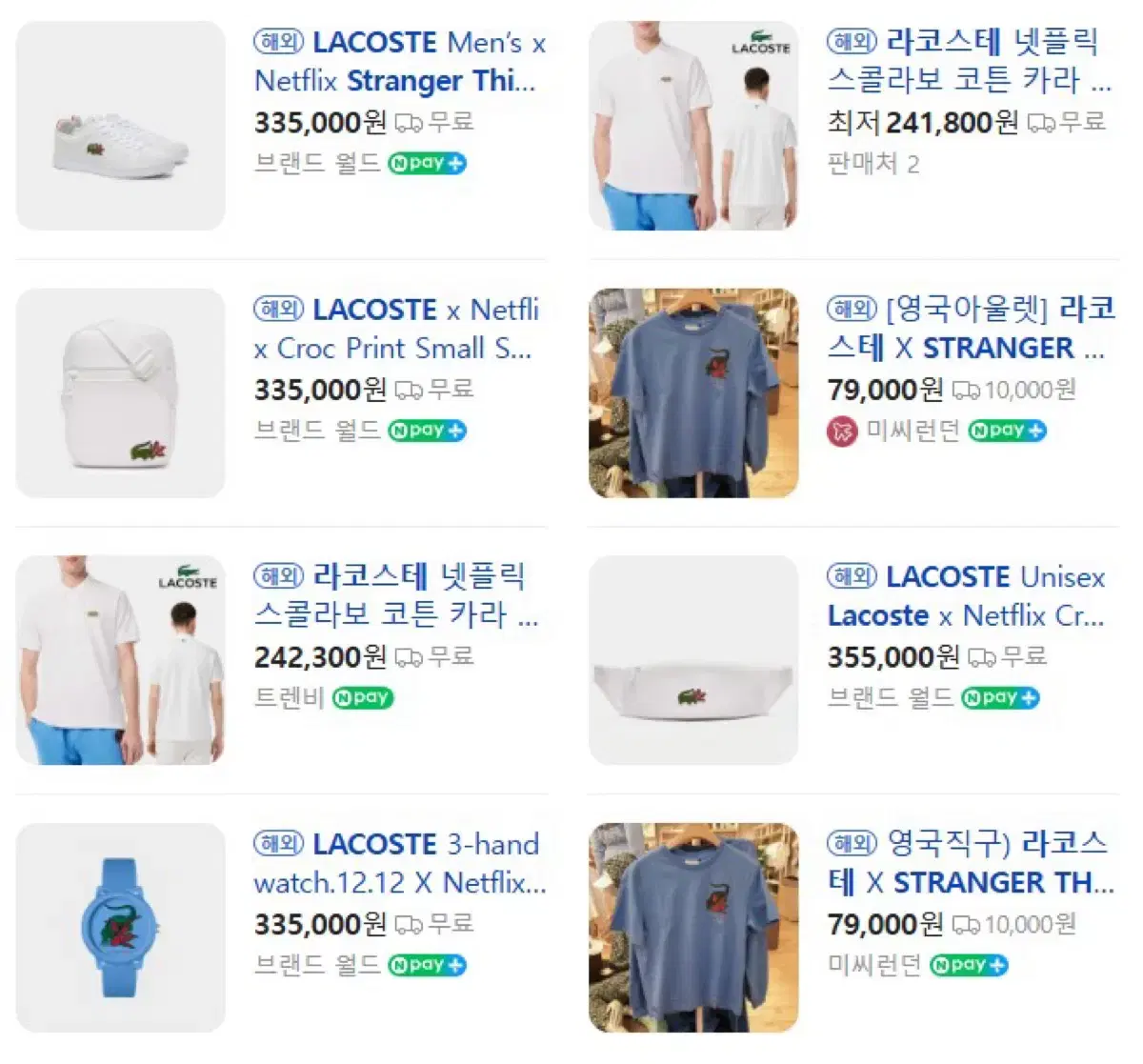Click the 해외 badge on LACOSTE Men's sneaker listing
This screenshot has width=1143, height=1064.
[x=278, y=42]
